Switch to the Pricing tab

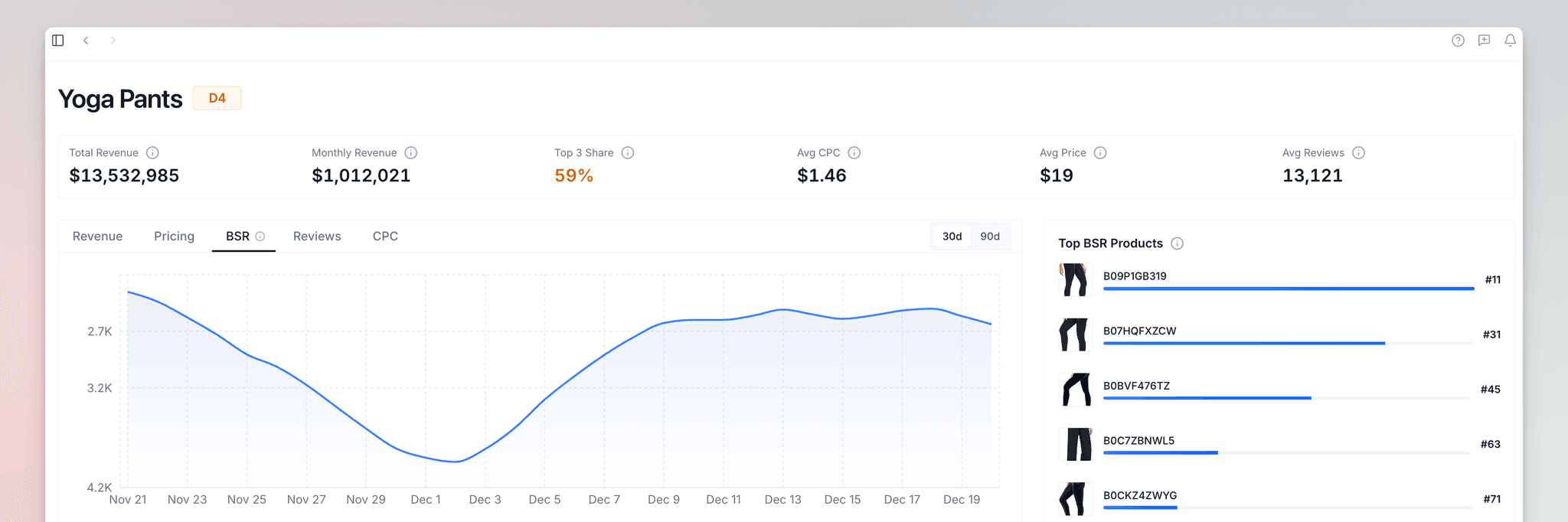(174, 237)
